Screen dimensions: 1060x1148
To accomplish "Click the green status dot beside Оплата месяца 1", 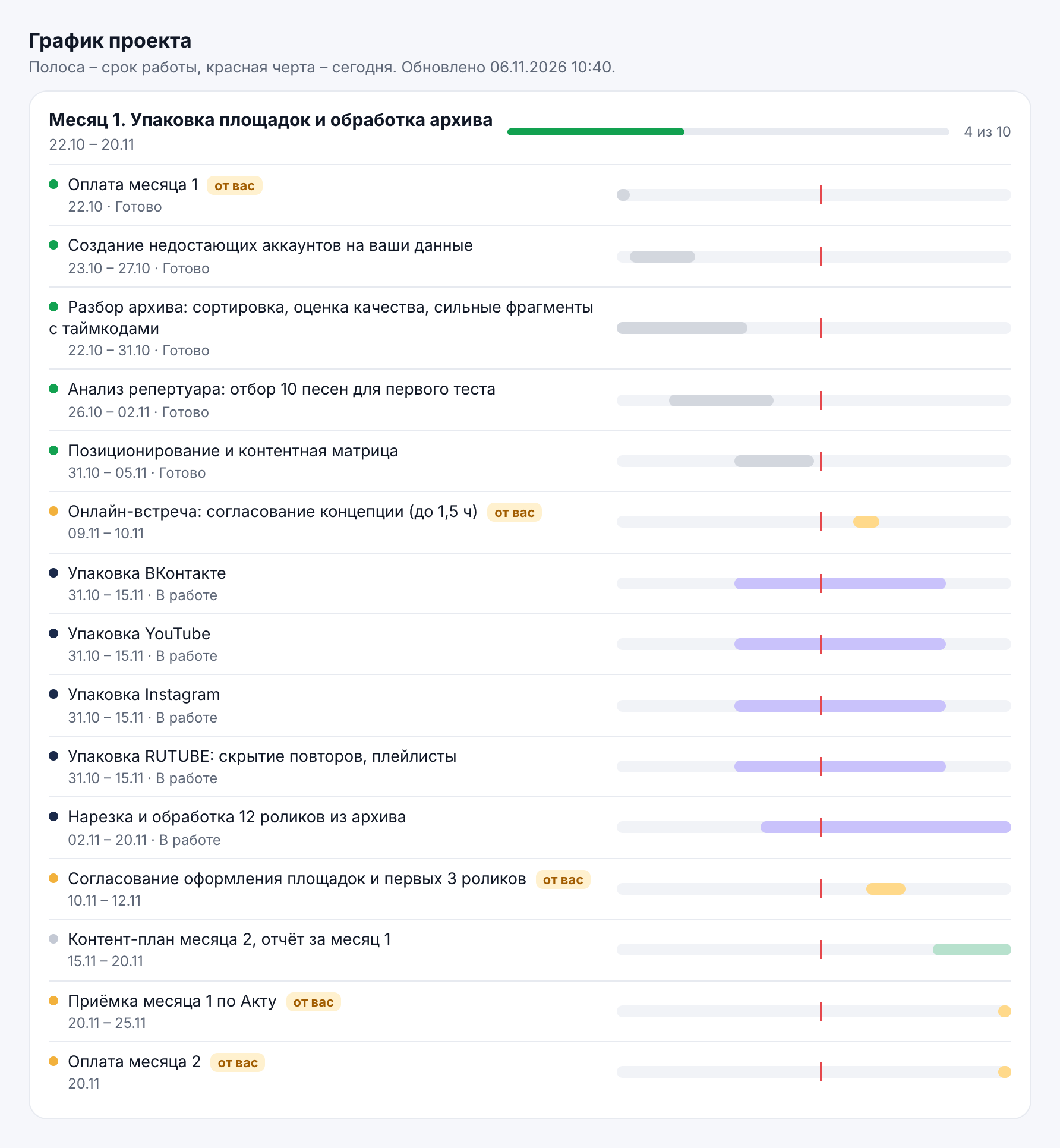I will 53,184.
